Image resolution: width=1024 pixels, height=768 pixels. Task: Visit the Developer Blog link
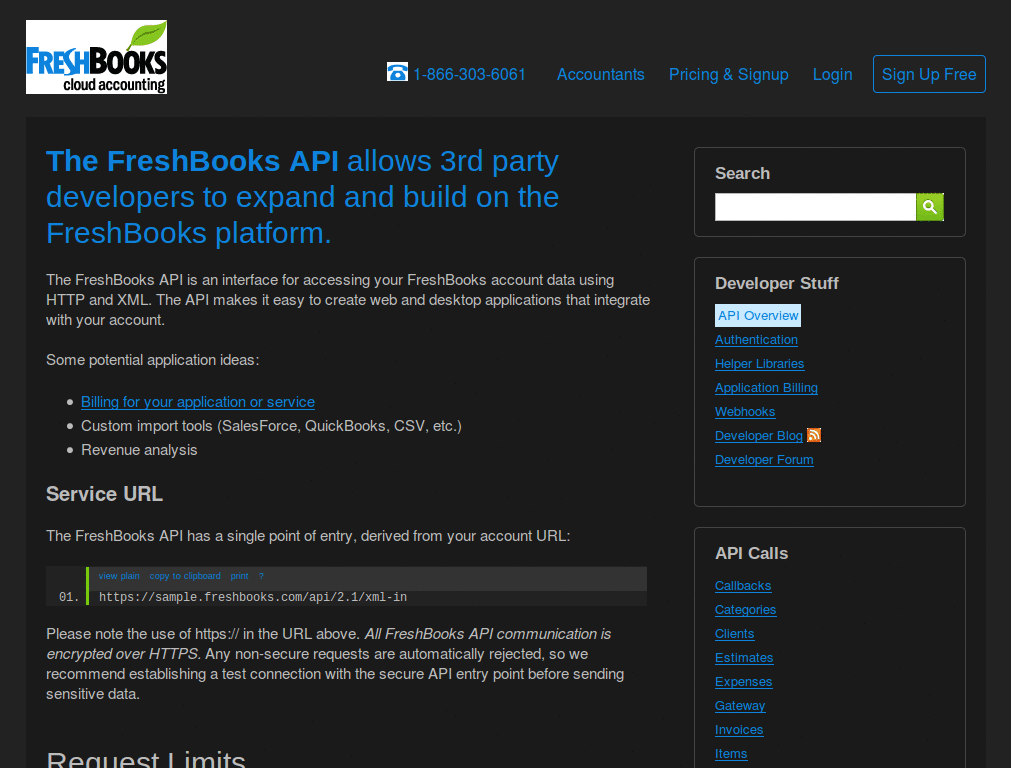[x=758, y=436]
